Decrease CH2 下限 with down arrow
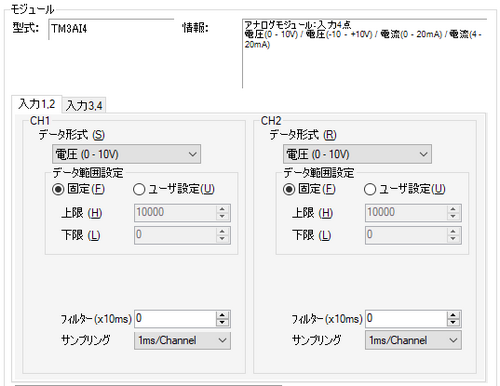This screenshot has height=386, width=500. point(453,239)
